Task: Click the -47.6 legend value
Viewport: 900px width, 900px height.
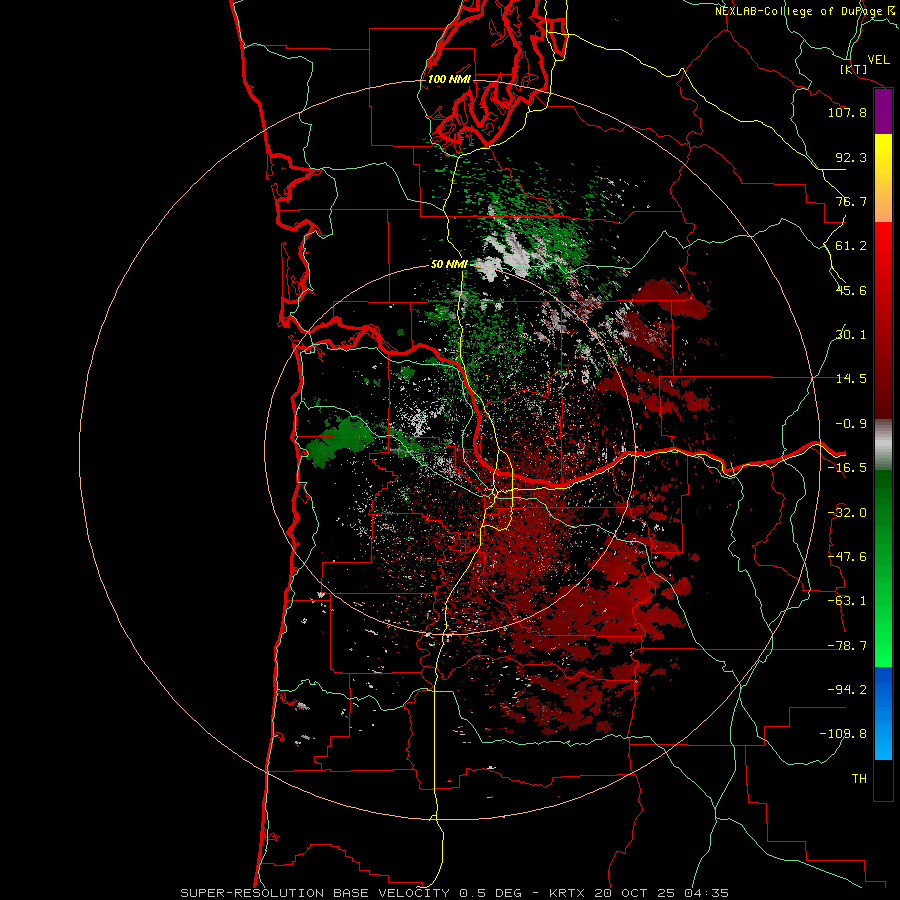Action: pyautogui.click(x=847, y=557)
